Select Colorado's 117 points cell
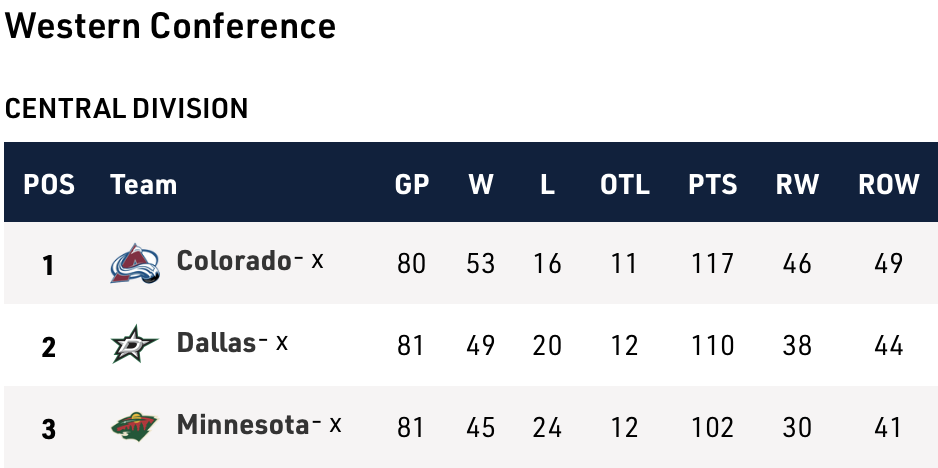The width and height of the screenshot is (938, 468). [x=712, y=264]
